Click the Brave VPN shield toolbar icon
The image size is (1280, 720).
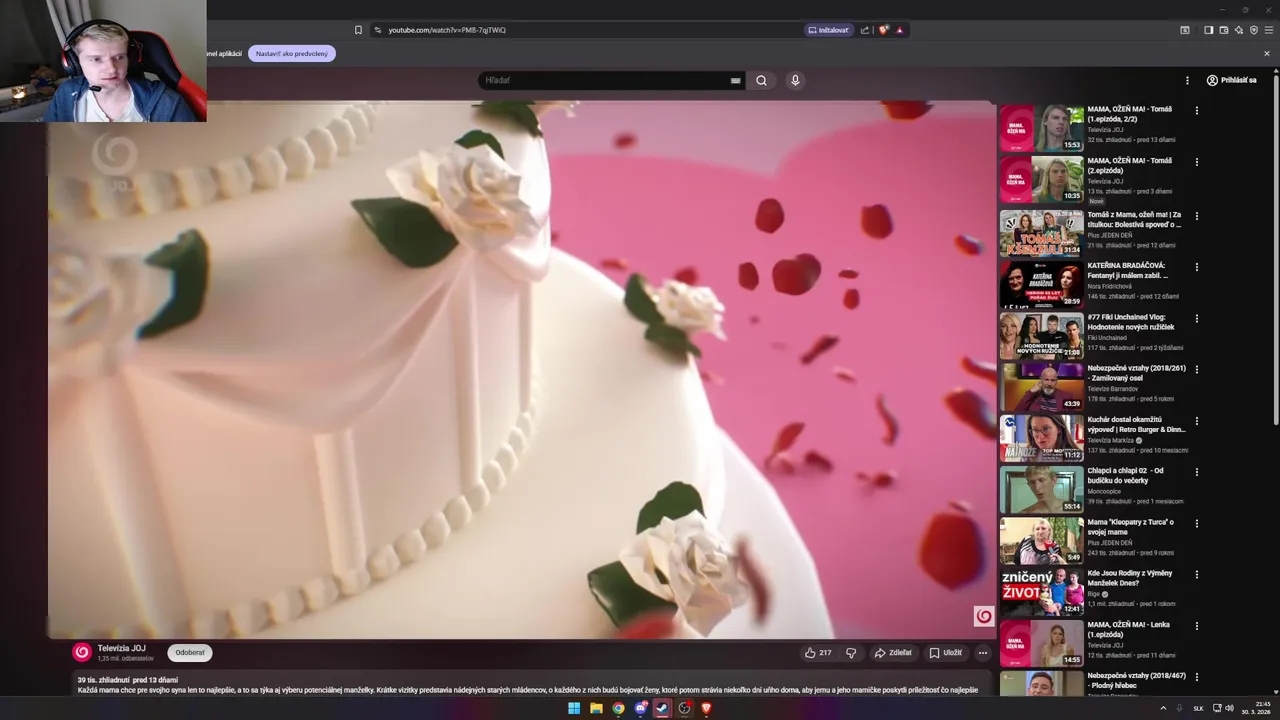pyautogui.click(x=1254, y=30)
